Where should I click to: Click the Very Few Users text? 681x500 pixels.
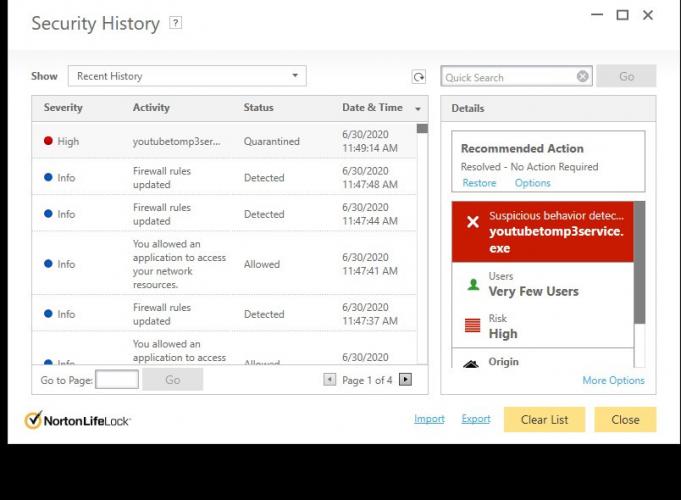click(x=533, y=291)
